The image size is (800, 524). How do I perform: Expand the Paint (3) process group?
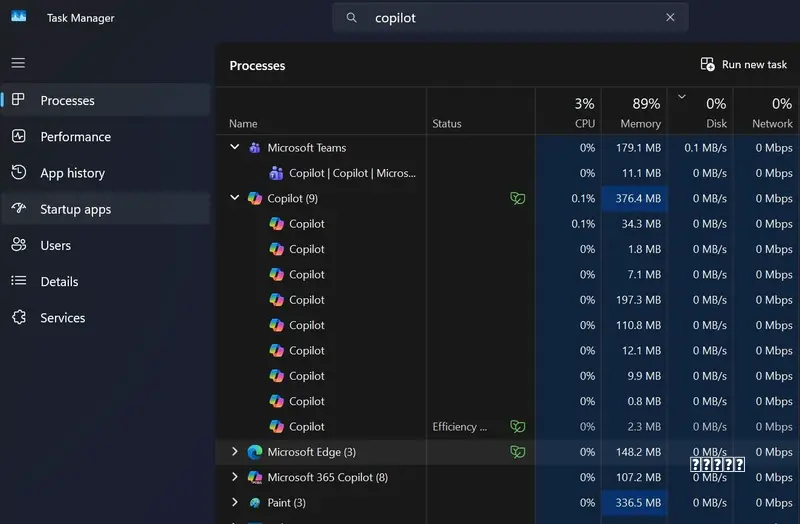[x=235, y=502]
